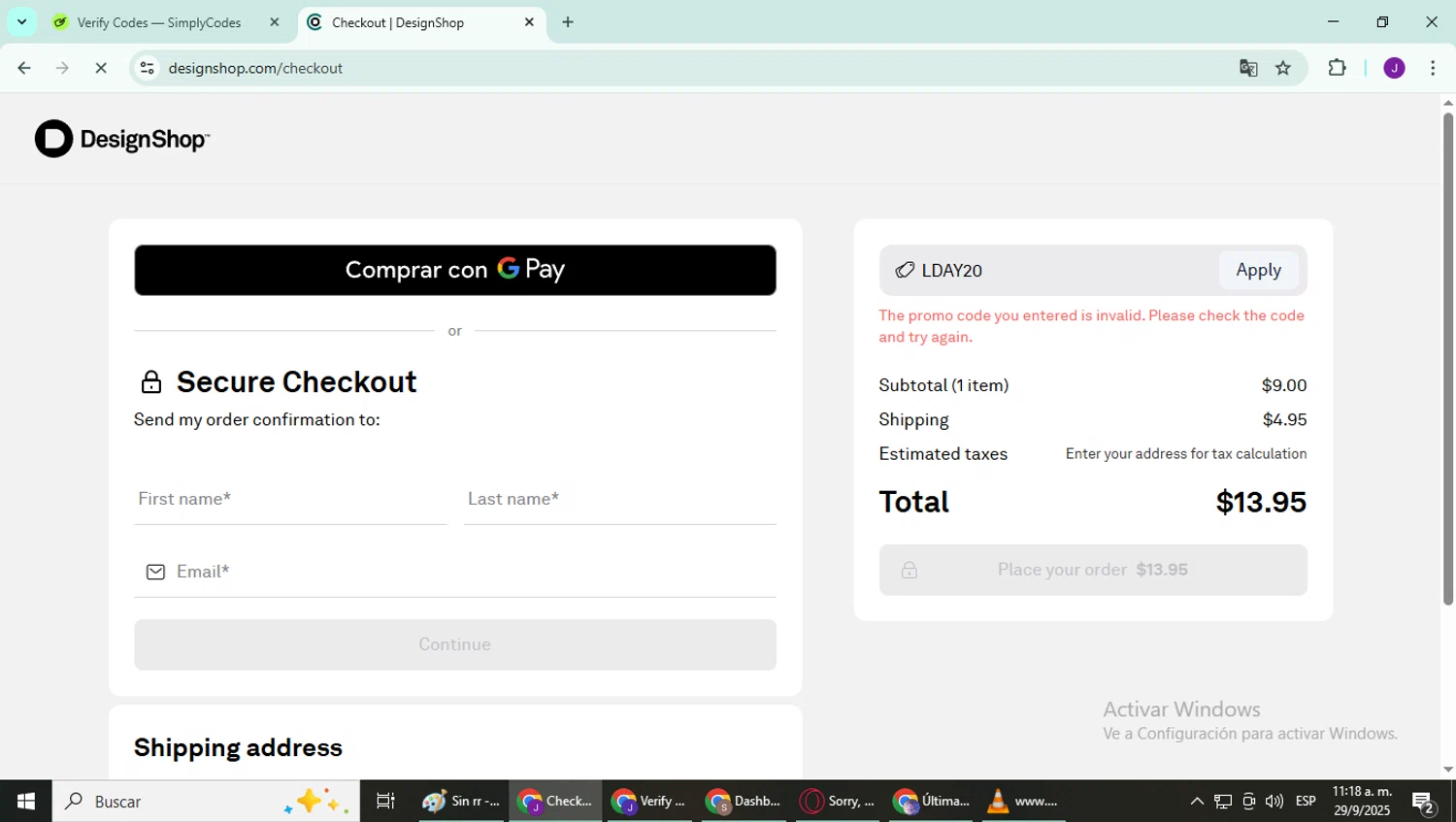Switch to Verify Codes — SimplyCodes tab
The width and height of the screenshot is (1456, 822).
(167, 22)
